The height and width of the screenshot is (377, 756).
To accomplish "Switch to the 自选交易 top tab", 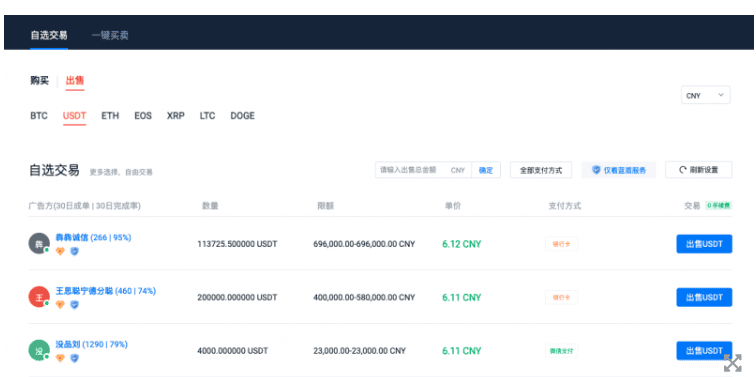I will (x=49, y=35).
